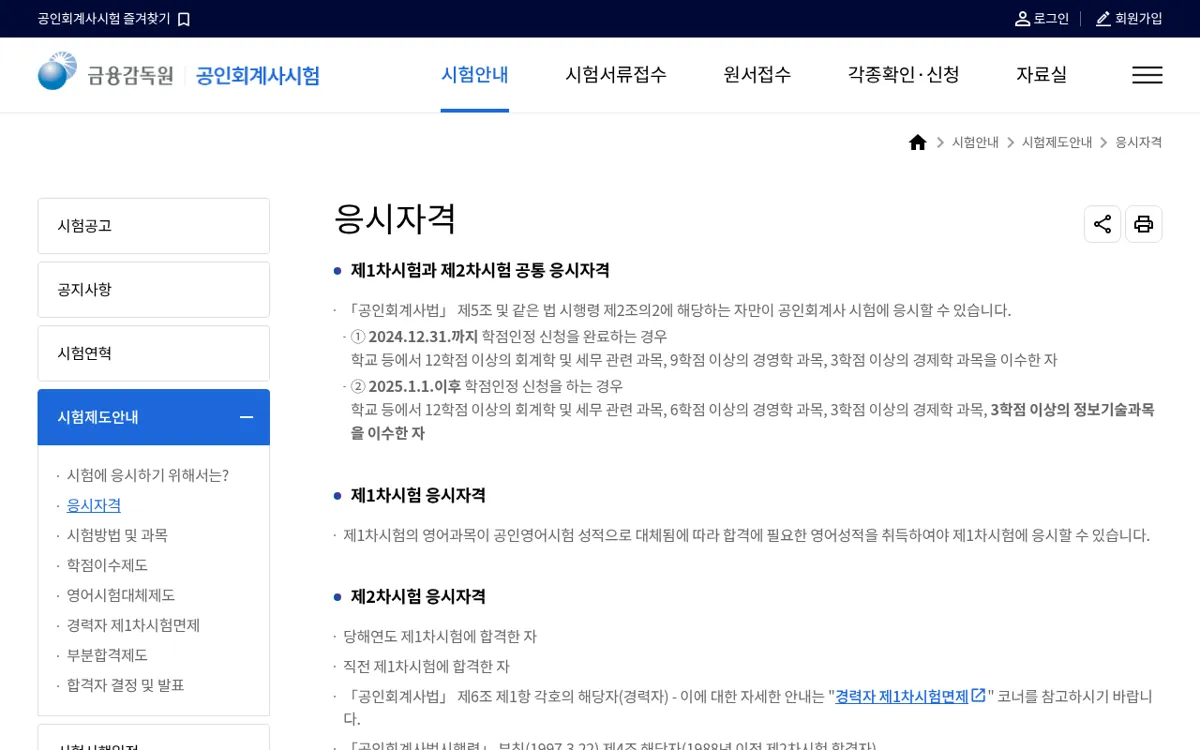Image resolution: width=1200 pixels, height=750 pixels.
Task: Click the user icon next to 로그인
Action: (1022, 19)
